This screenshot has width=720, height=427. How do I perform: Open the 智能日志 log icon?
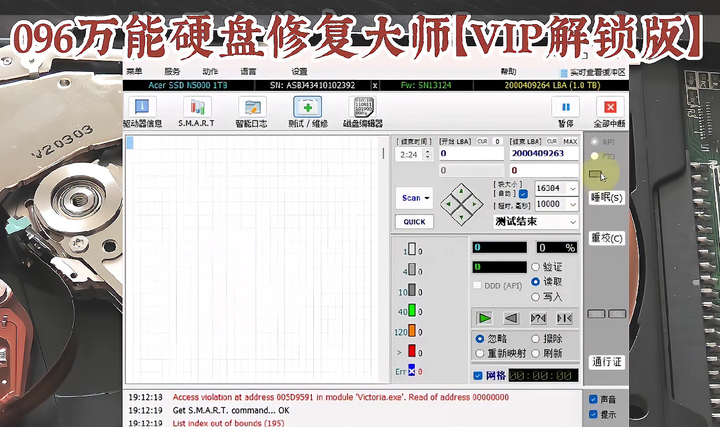click(x=252, y=107)
